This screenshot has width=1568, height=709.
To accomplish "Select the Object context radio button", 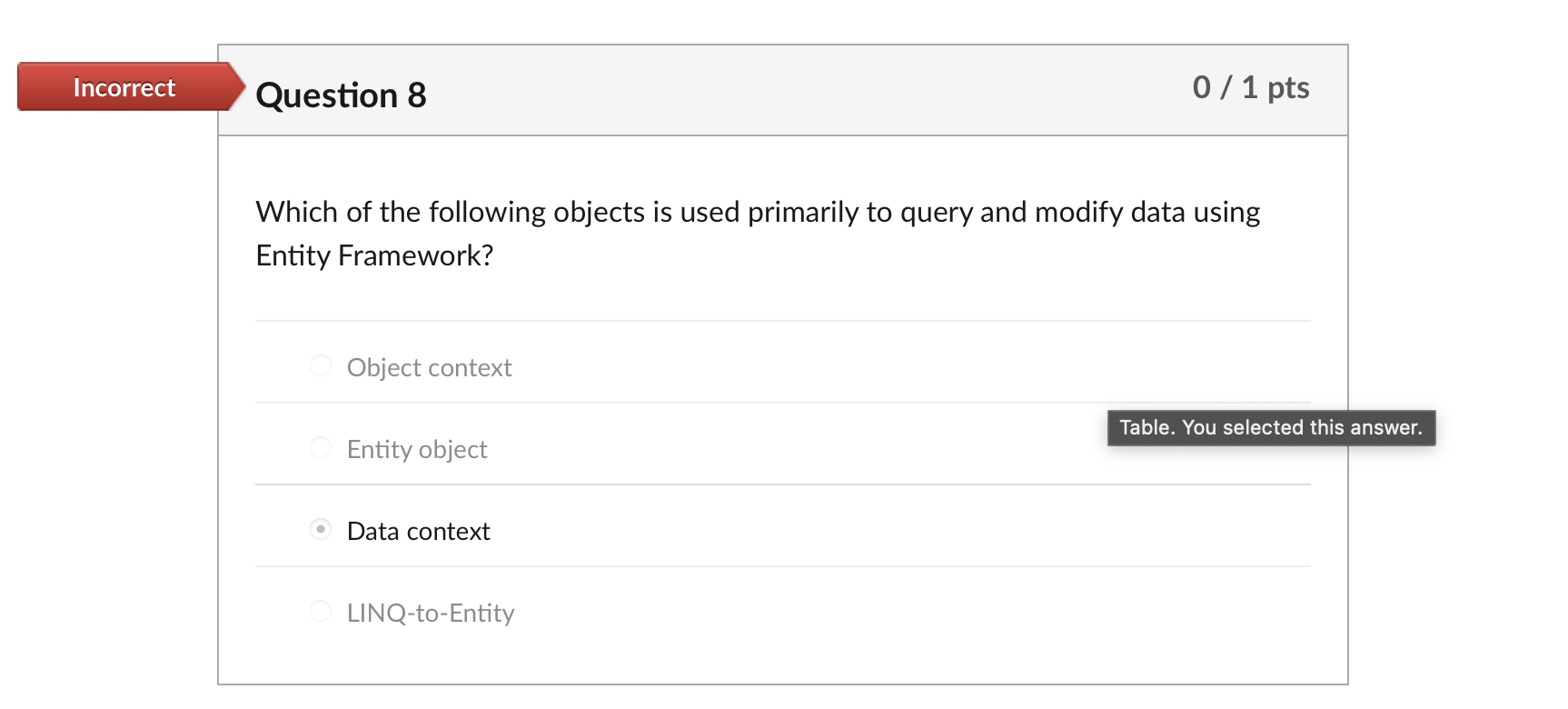I will 320,365.
